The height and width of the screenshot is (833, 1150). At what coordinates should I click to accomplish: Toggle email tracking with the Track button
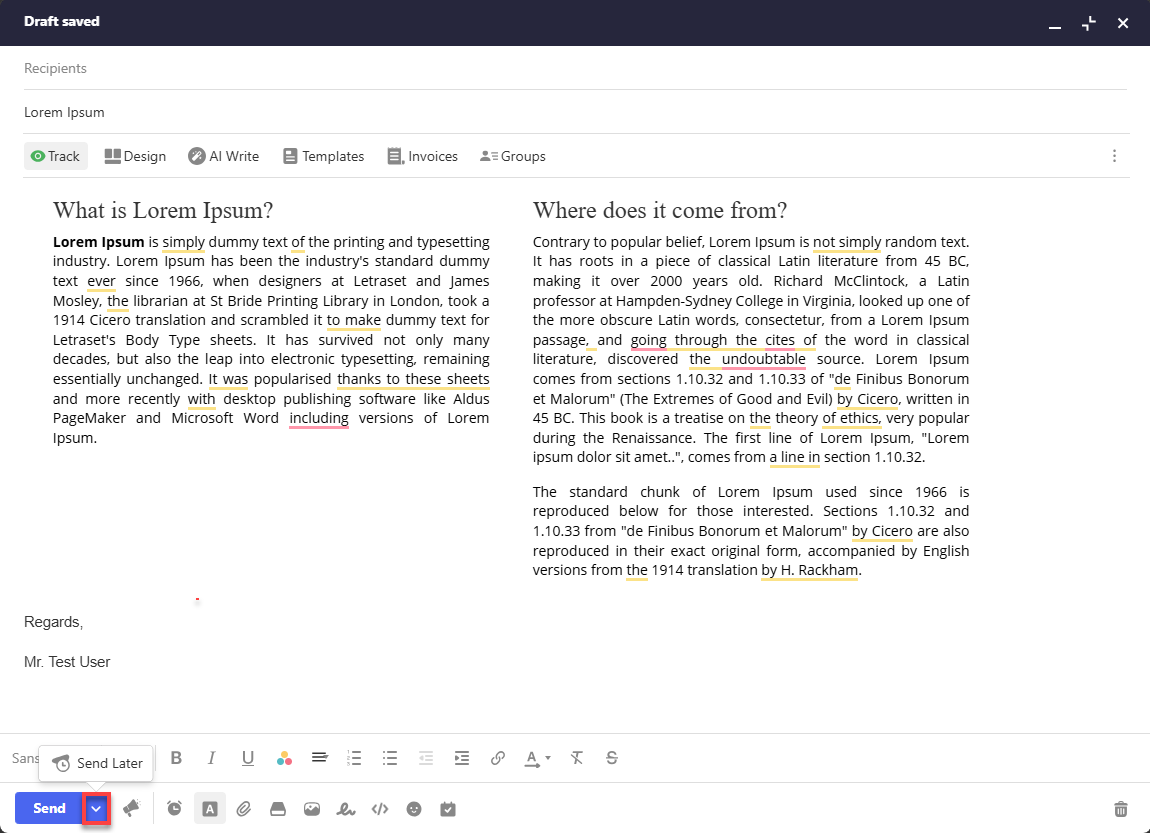point(56,156)
